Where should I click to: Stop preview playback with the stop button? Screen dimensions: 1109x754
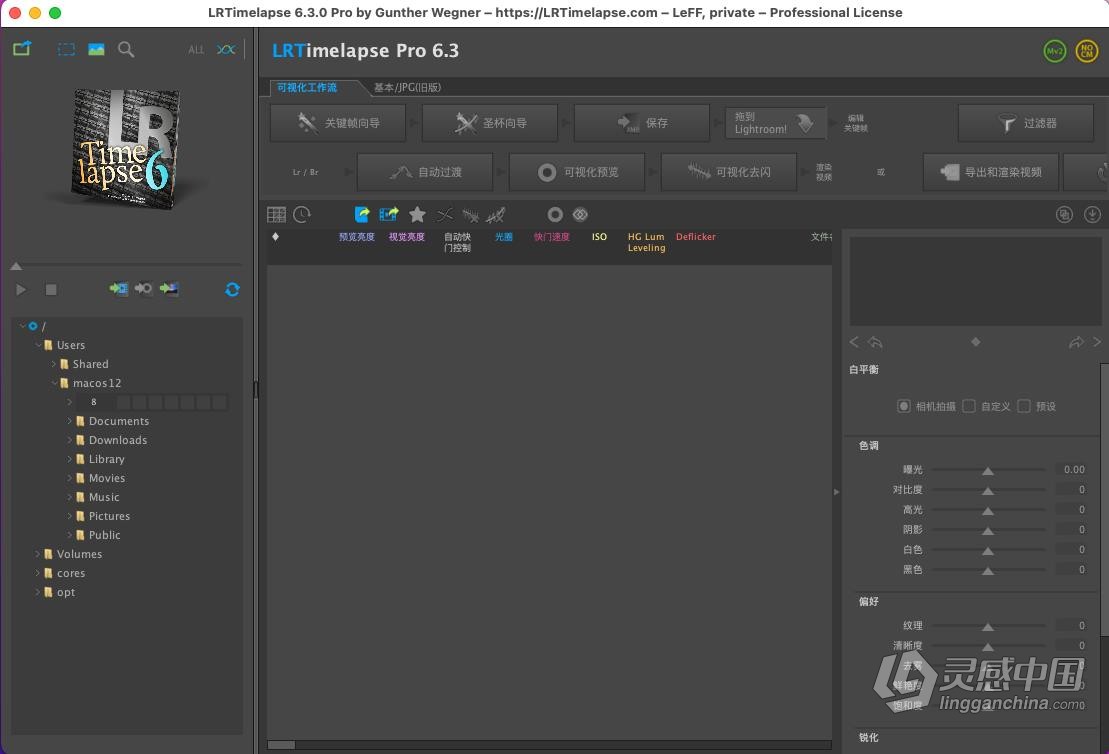pos(51,289)
